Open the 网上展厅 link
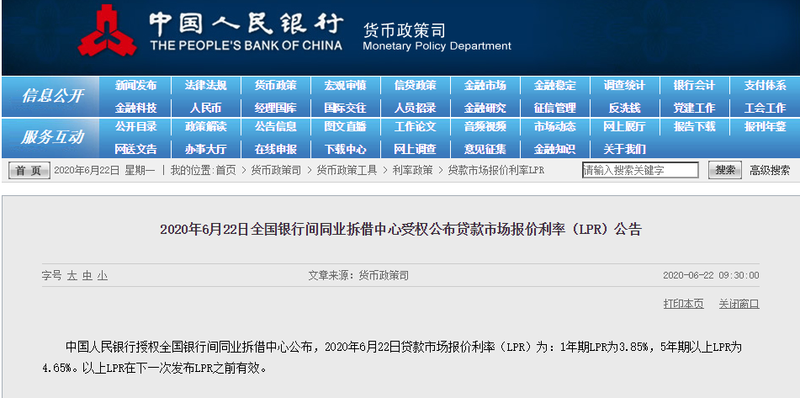 pyautogui.click(x=624, y=127)
